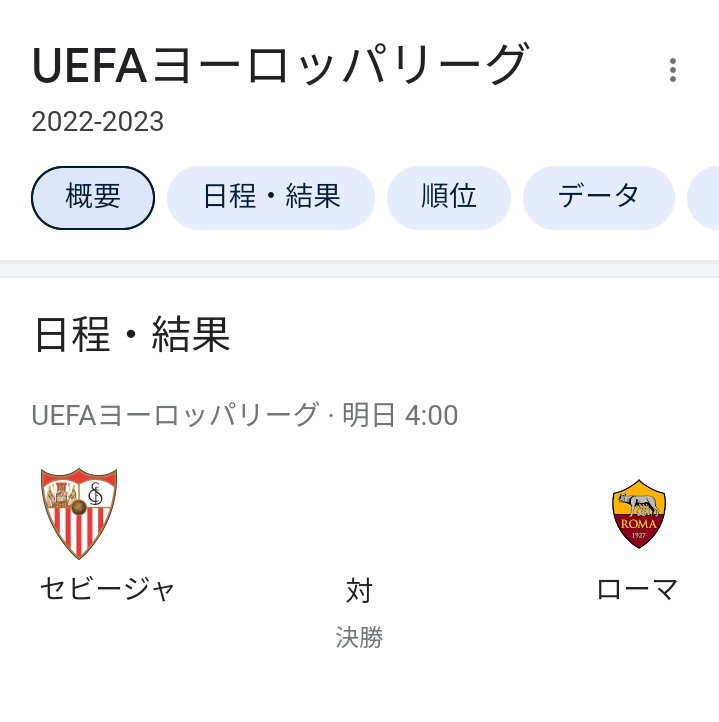Click the 対 versus text between teams

click(x=359, y=590)
